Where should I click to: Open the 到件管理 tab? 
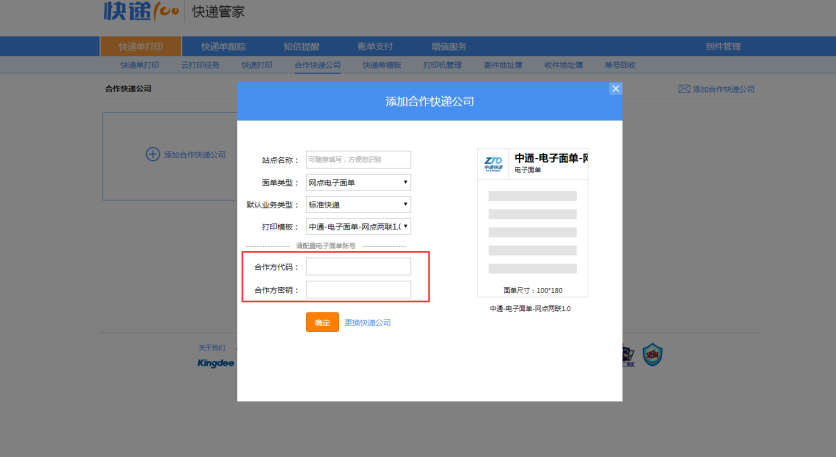723,46
